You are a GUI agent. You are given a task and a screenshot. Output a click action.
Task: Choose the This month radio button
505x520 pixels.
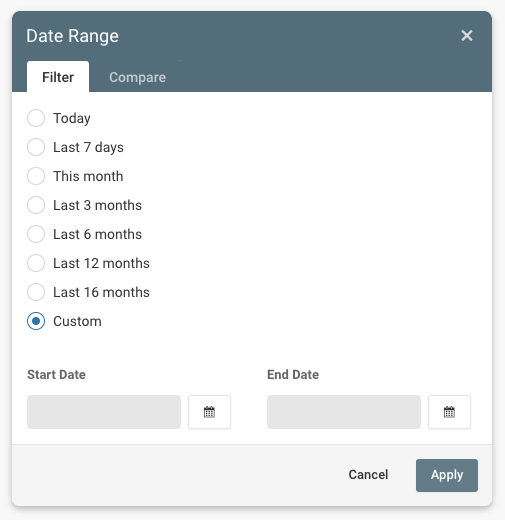point(36,176)
